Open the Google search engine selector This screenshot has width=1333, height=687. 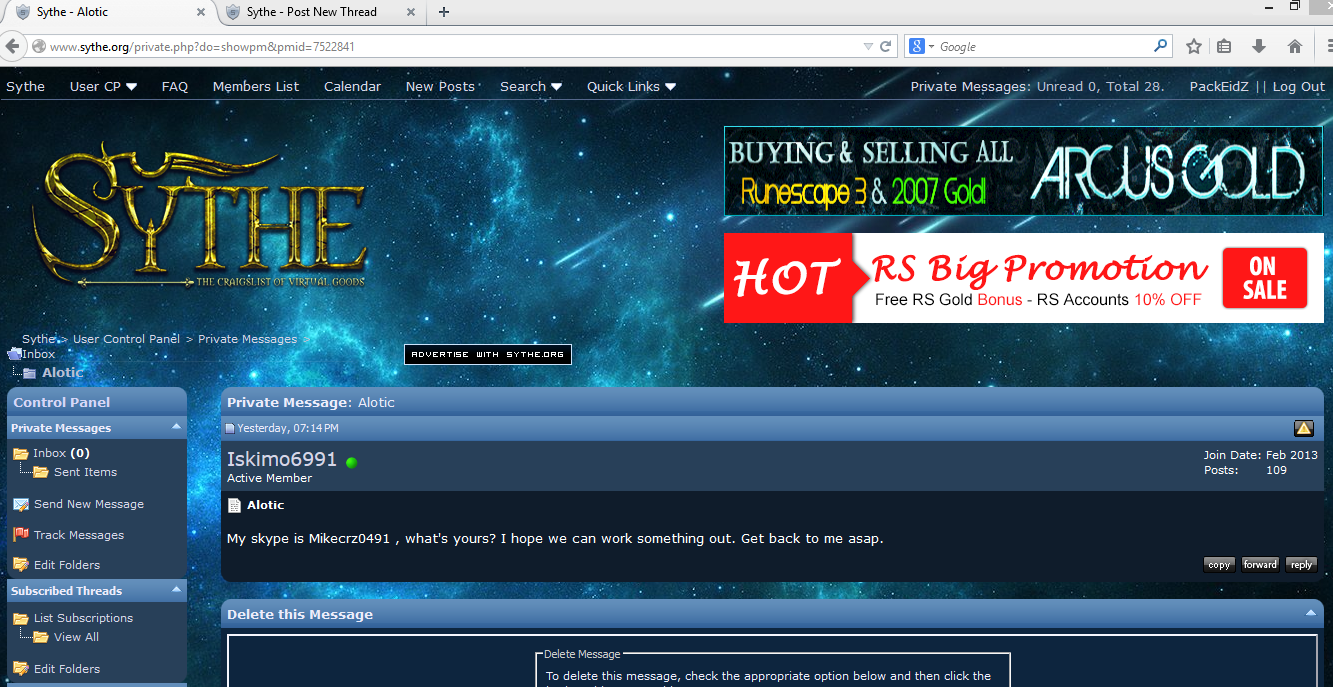coord(922,46)
